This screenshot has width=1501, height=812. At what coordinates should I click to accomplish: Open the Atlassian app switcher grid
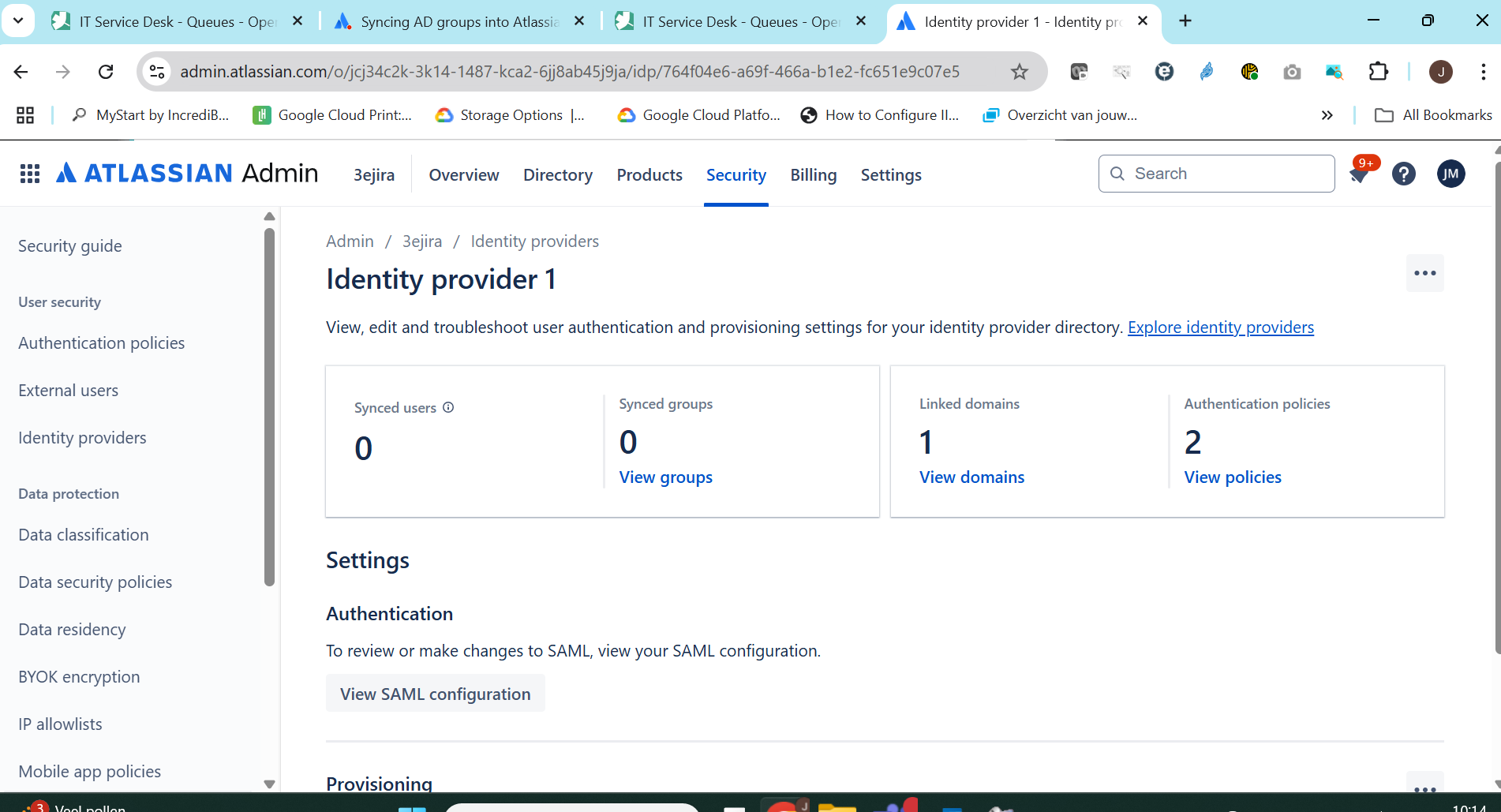[x=29, y=174]
